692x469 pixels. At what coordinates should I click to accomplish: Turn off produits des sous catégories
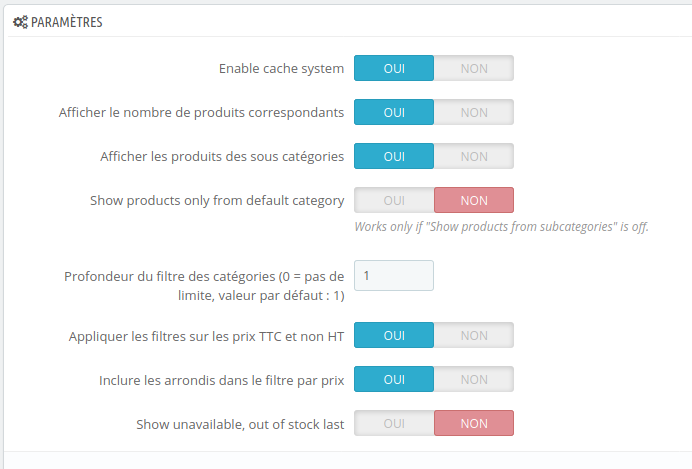coord(474,156)
